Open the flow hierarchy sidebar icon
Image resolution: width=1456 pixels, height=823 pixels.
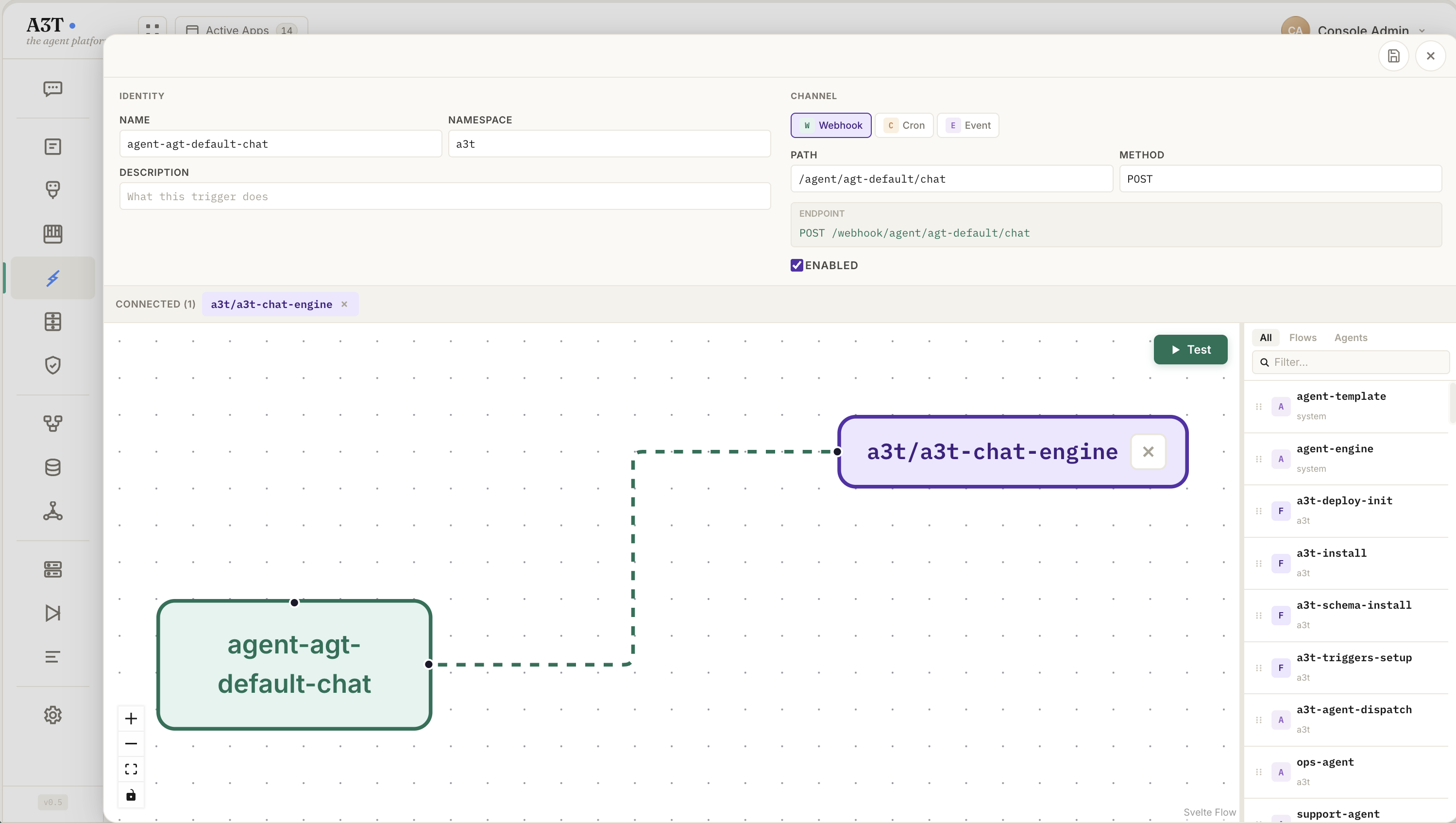pos(52,423)
